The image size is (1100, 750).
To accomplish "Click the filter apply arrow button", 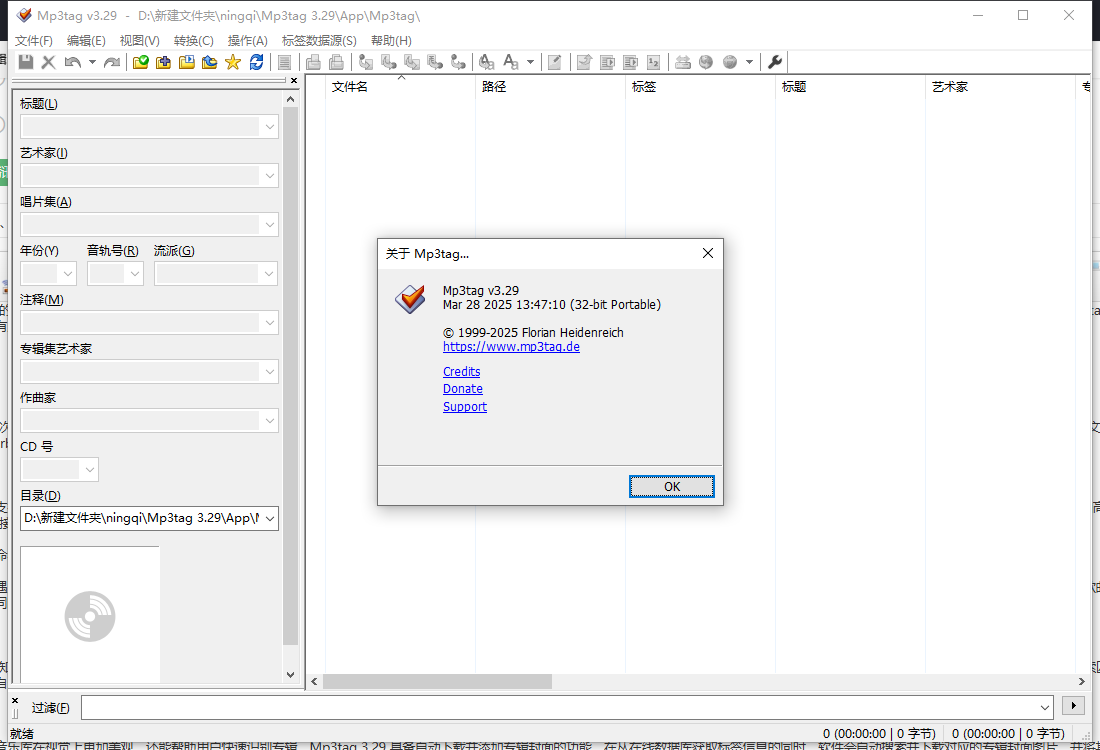I will point(1073,706).
